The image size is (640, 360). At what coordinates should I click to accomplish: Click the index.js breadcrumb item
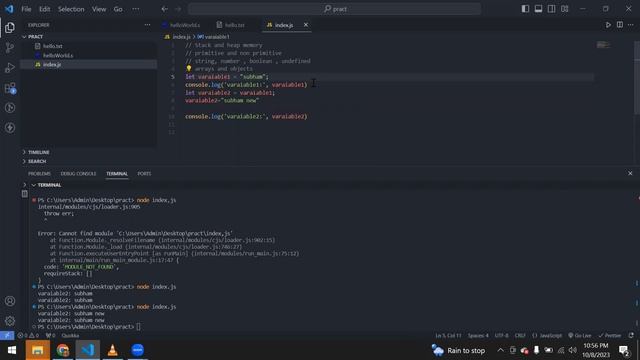click(178, 37)
